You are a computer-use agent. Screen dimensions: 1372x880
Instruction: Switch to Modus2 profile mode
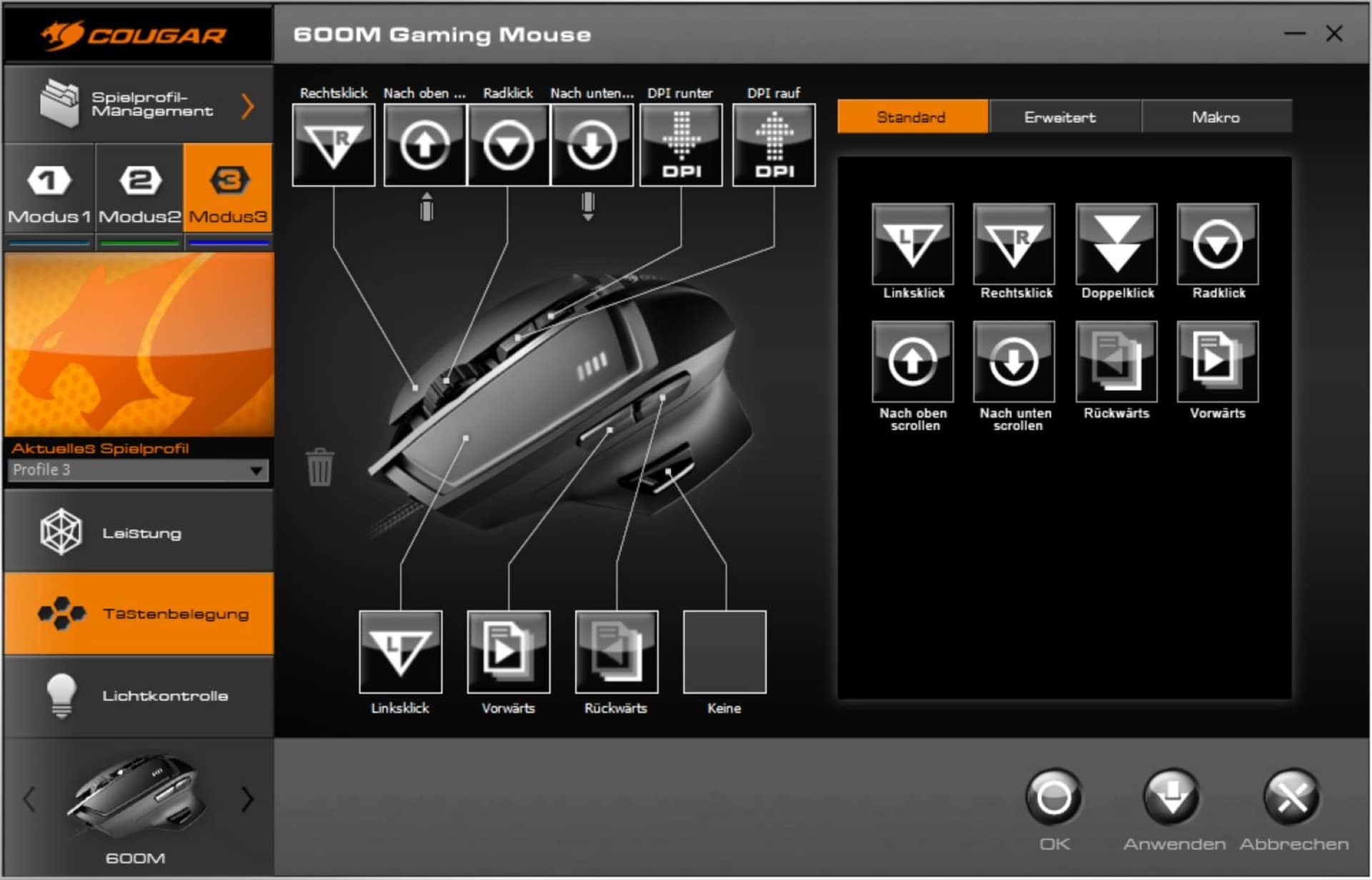click(x=139, y=189)
